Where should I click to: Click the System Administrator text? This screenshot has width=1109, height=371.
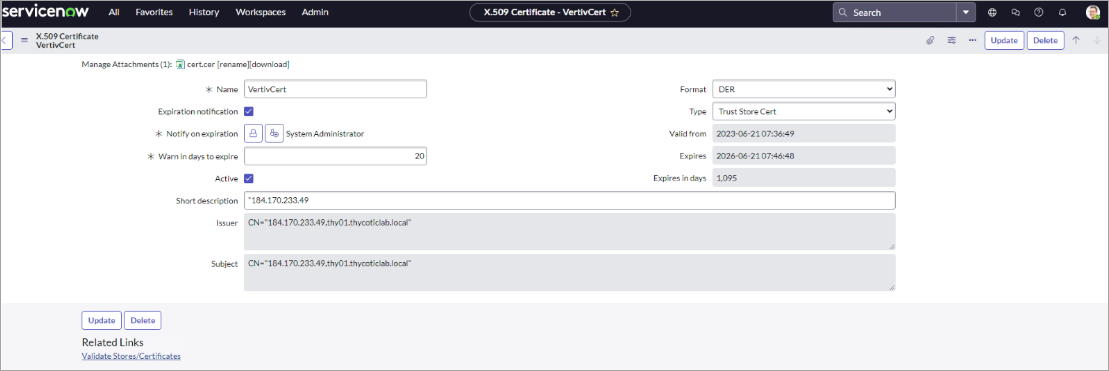pos(325,133)
